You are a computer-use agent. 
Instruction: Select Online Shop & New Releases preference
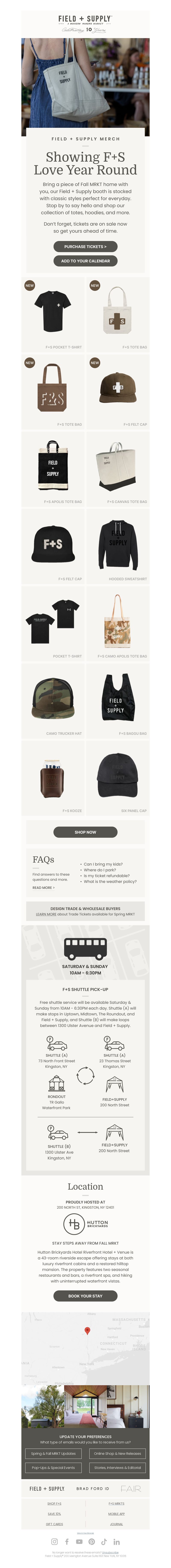[x=117, y=1453]
